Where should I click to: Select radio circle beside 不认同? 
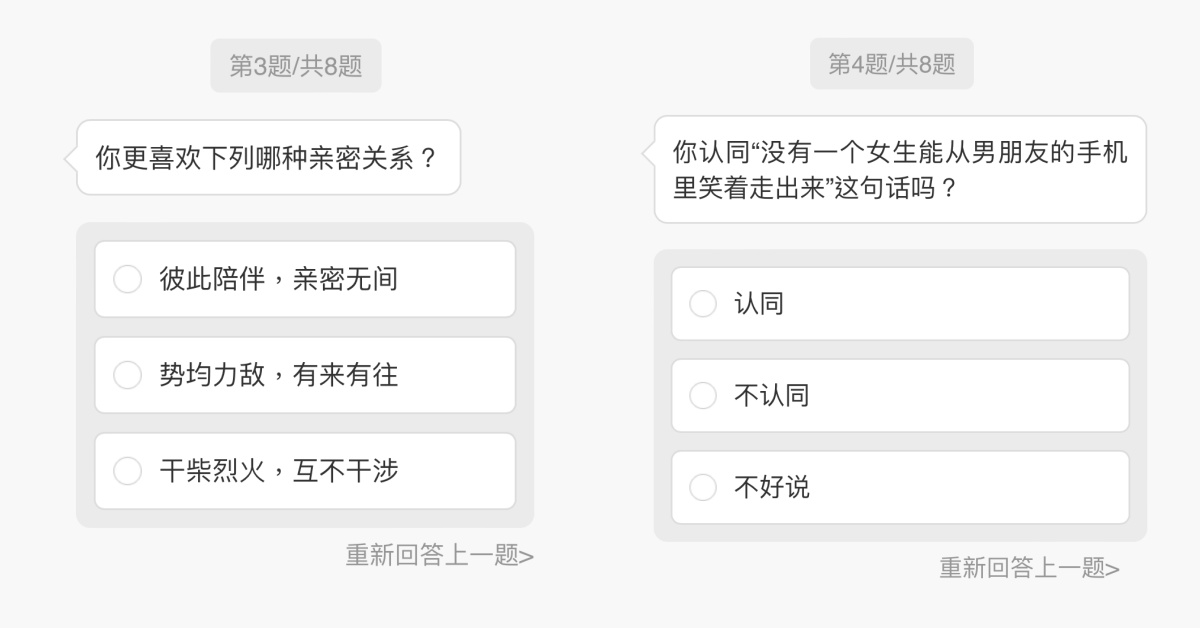pos(703,396)
